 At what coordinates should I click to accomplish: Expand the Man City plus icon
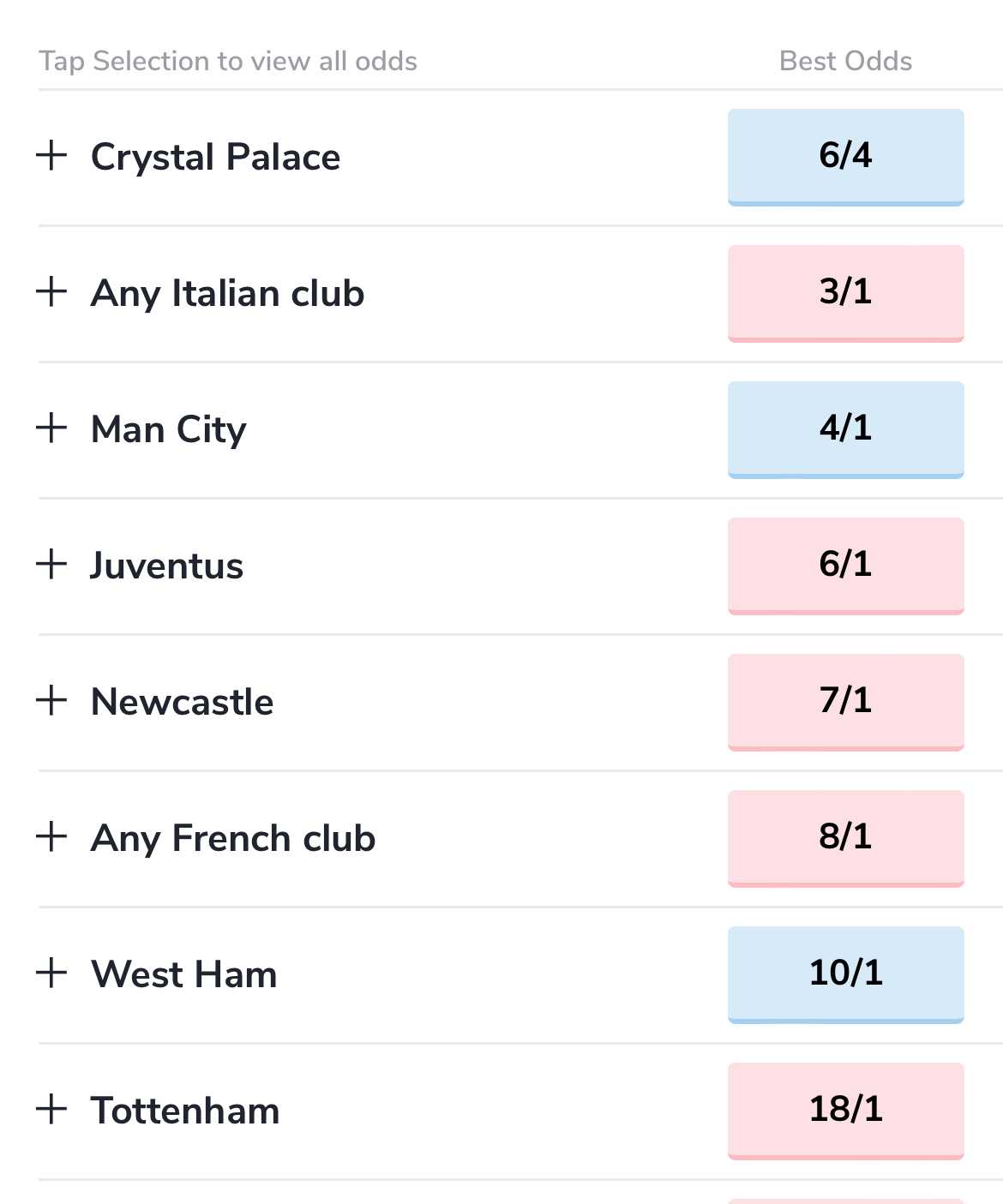51,428
